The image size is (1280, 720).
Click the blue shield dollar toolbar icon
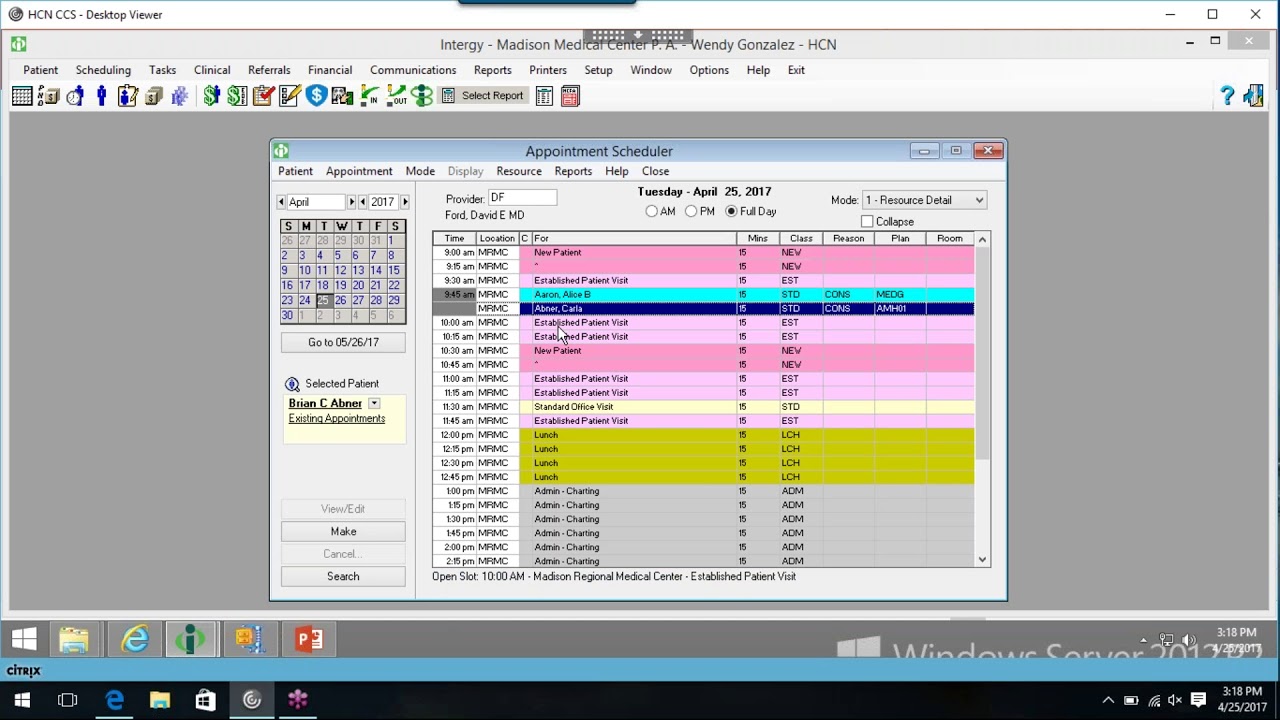[x=317, y=96]
